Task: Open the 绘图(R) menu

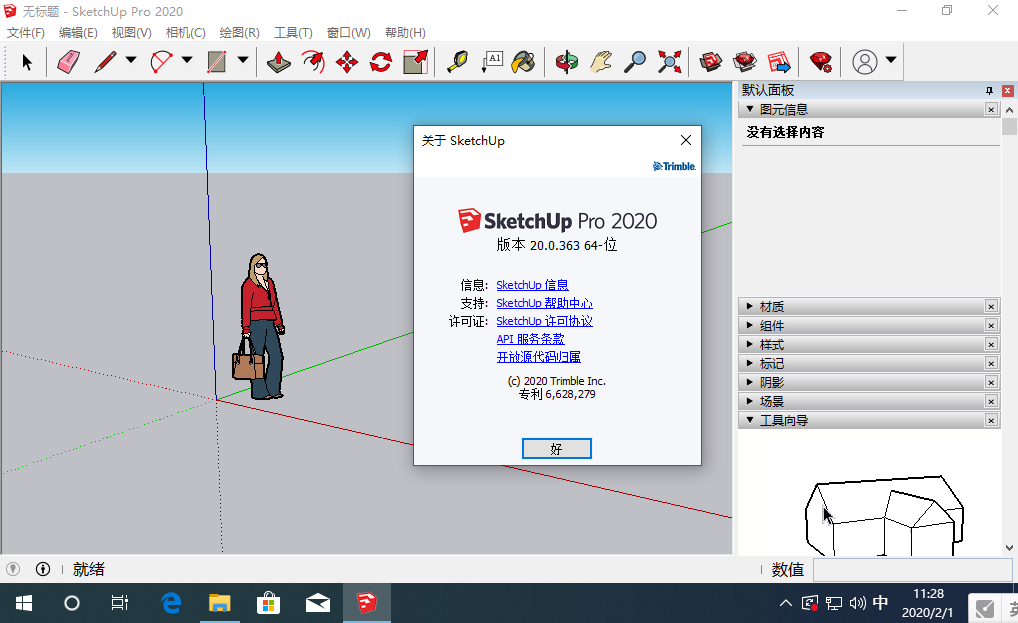Action: (x=240, y=32)
